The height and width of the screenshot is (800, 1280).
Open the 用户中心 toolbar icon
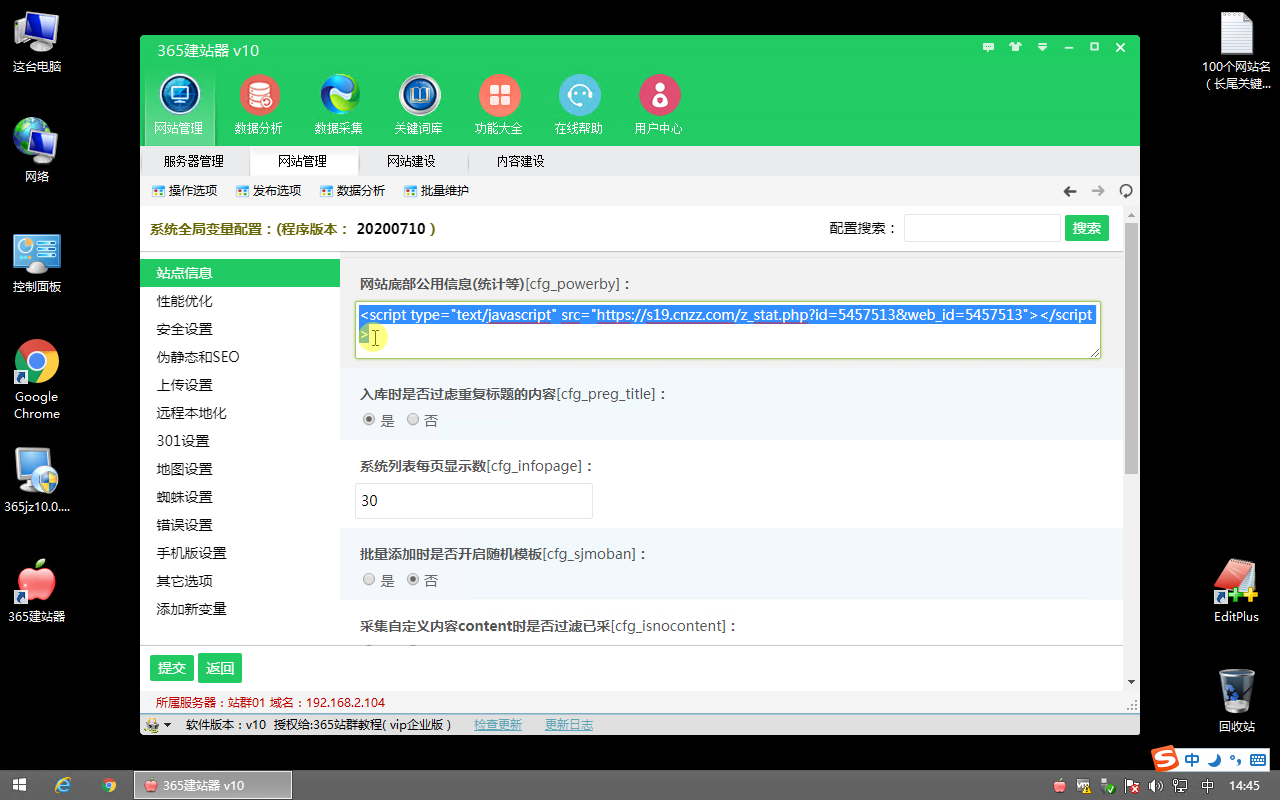[659, 105]
